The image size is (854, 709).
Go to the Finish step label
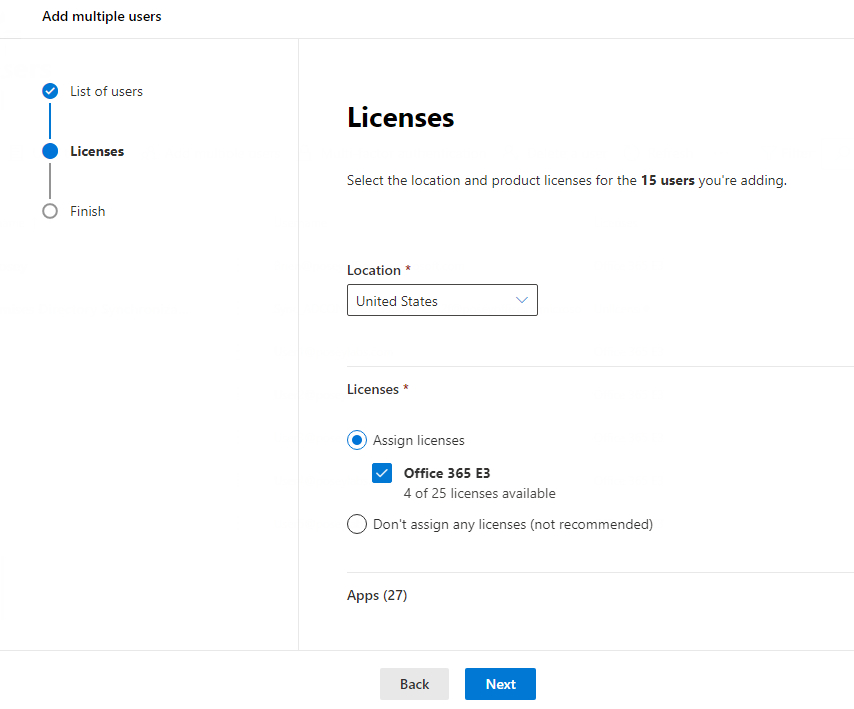88,211
